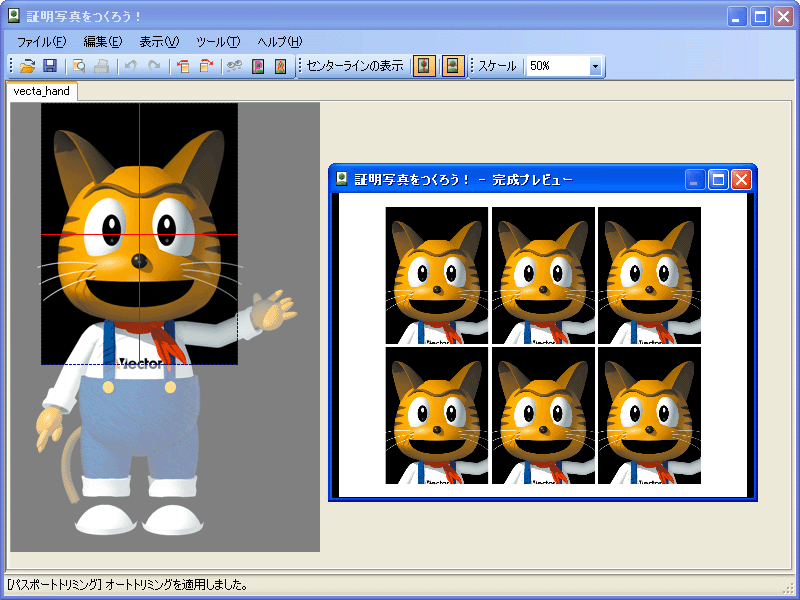
Task: Close the main 証明写真をつくろう! window
Action: (783, 17)
